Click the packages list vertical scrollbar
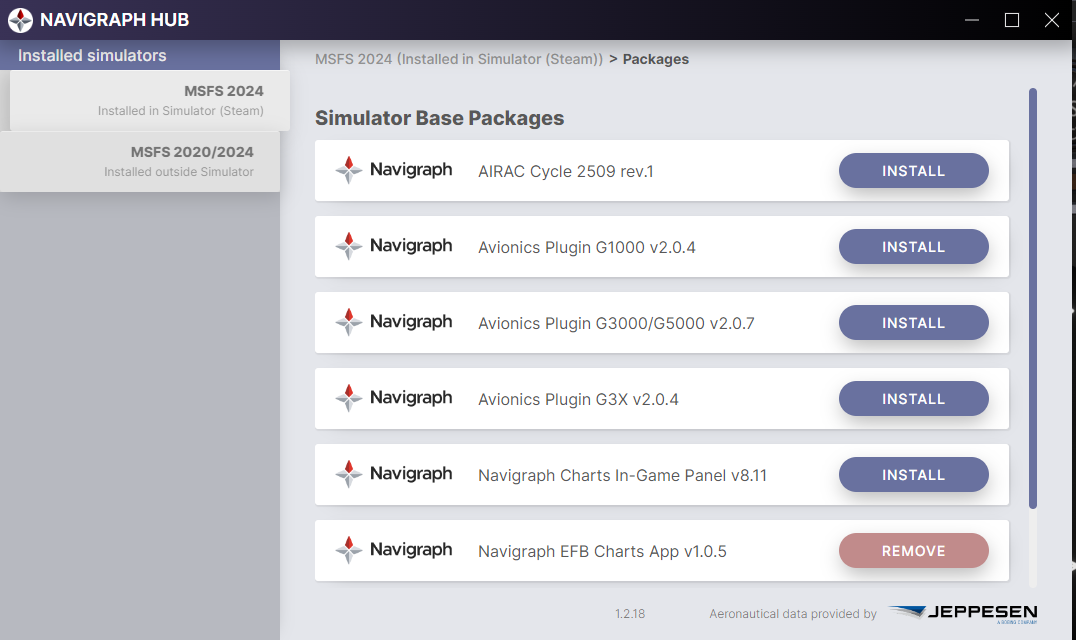Image resolution: width=1076 pixels, height=640 pixels. click(x=1033, y=298)
